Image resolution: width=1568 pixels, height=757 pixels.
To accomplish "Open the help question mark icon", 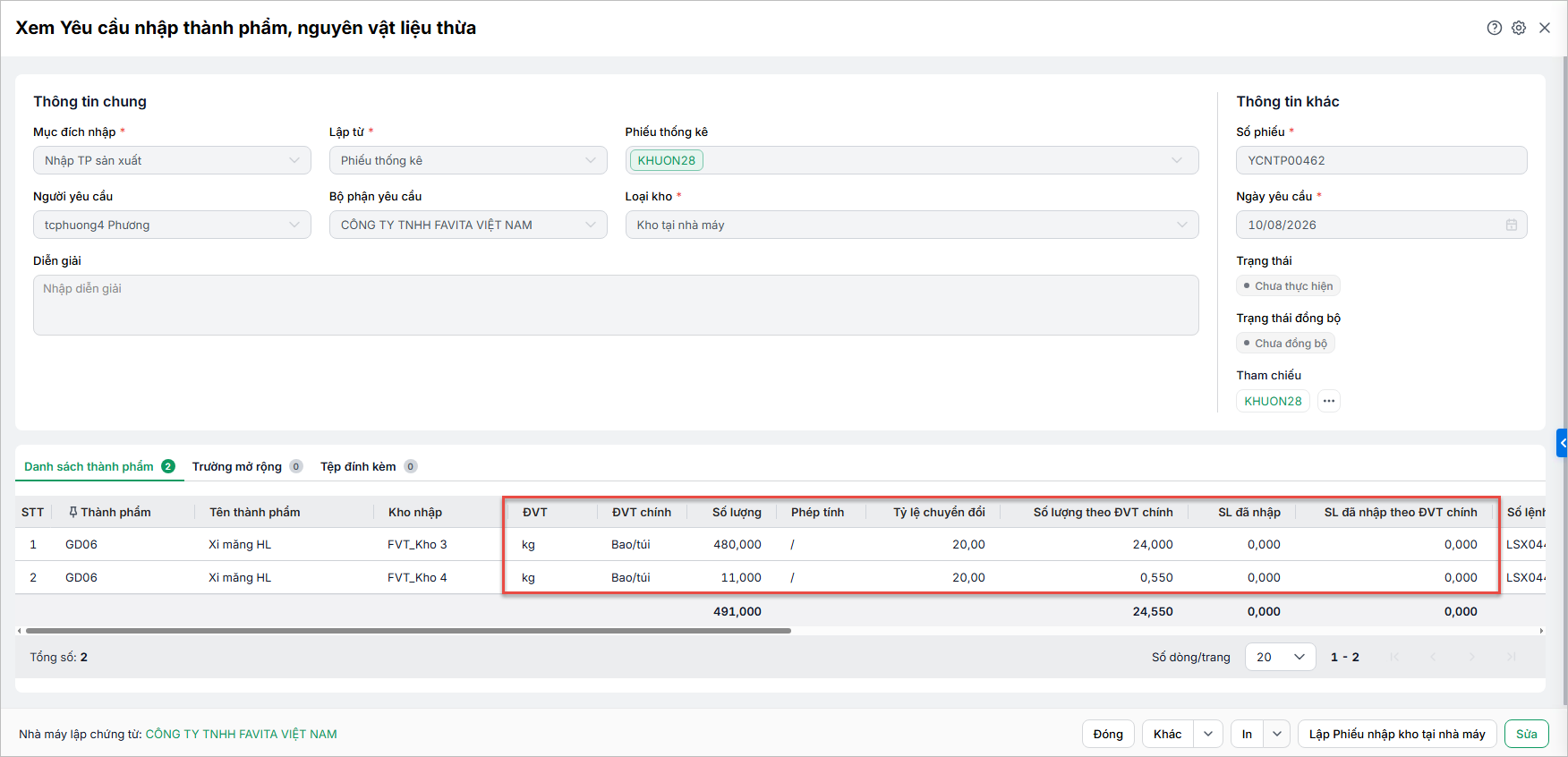I will (x=1494, y=28).
